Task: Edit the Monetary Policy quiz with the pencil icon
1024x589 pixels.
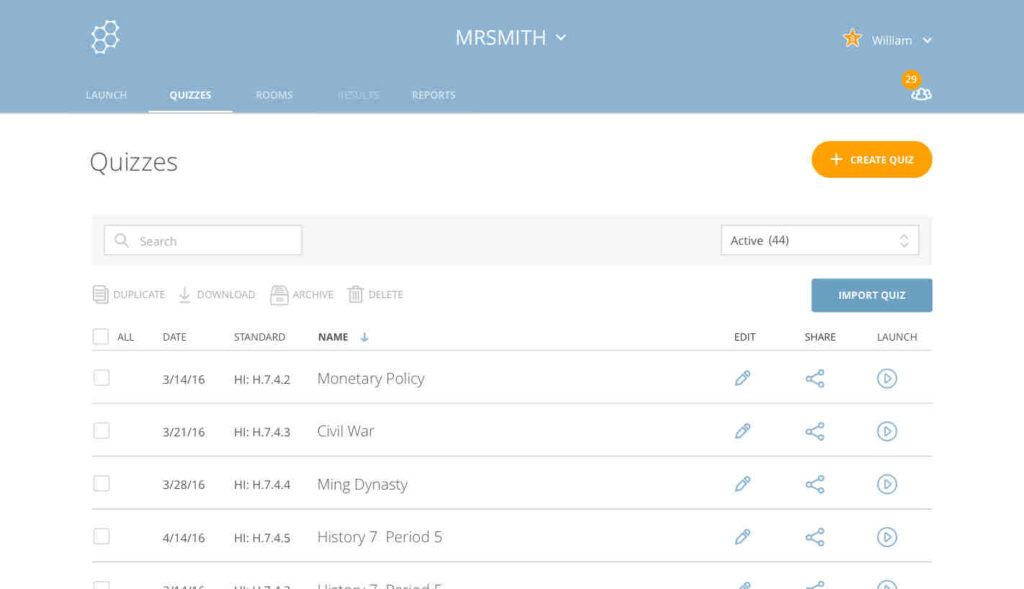Action: [743, 378]
